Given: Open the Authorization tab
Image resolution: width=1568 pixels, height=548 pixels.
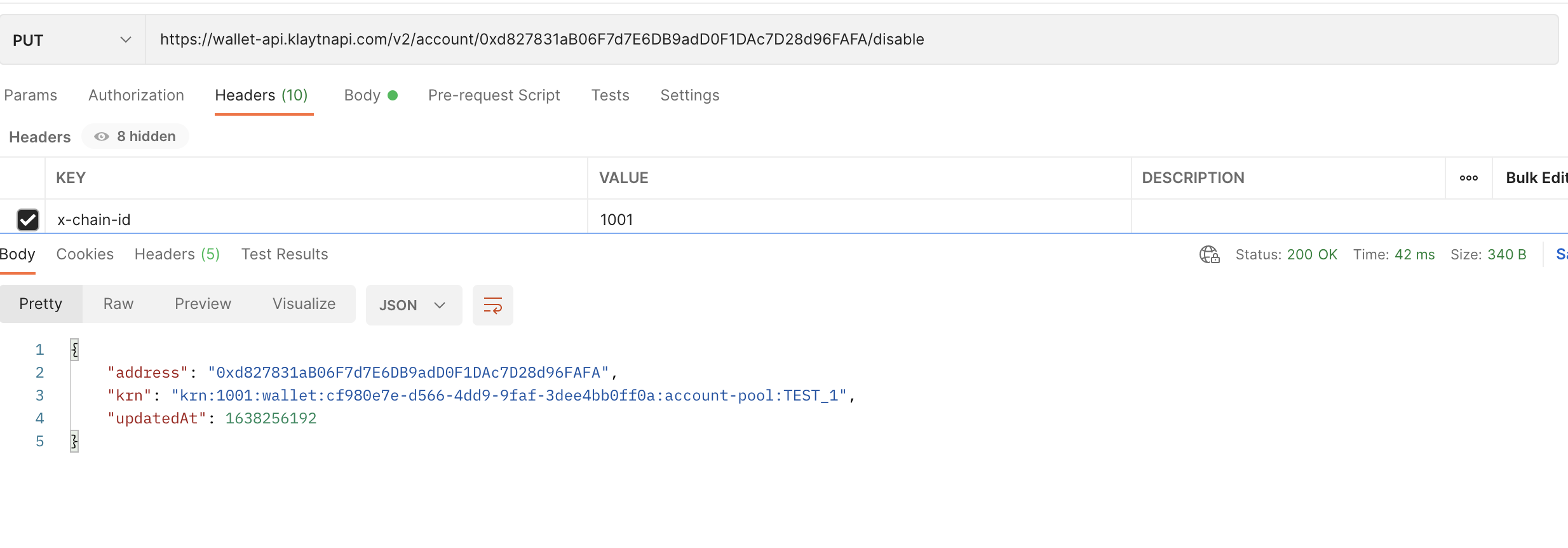Looking at the screenshot, I should 136,95.
